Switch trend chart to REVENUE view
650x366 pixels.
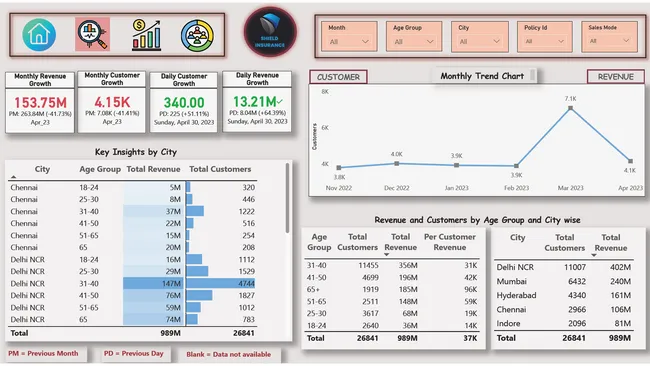click(616, 77)
